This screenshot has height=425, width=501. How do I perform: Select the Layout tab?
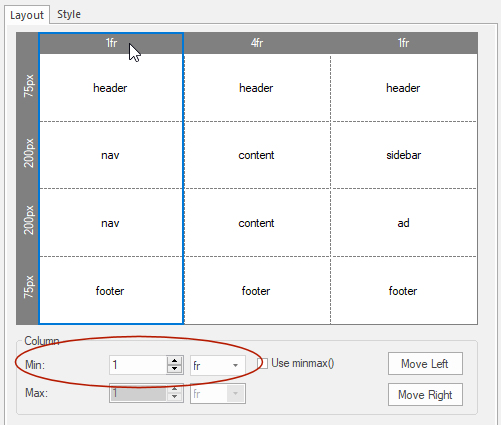(27, 15)
